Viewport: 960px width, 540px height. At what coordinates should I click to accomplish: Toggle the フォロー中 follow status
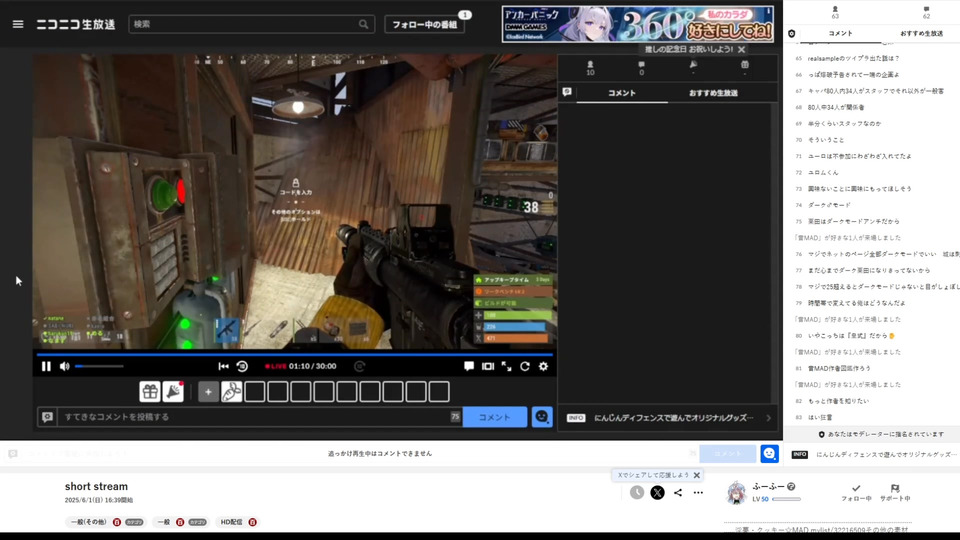click(856, 493)
